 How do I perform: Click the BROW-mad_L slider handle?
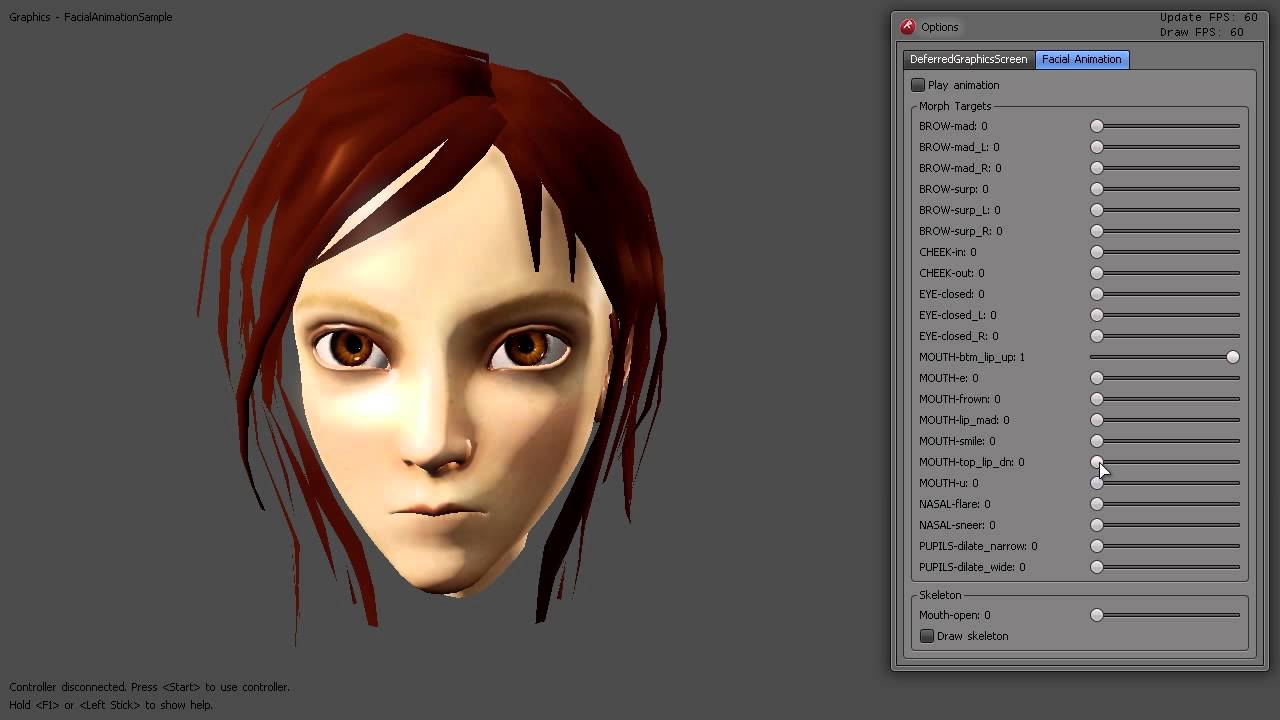point(1097,147)
